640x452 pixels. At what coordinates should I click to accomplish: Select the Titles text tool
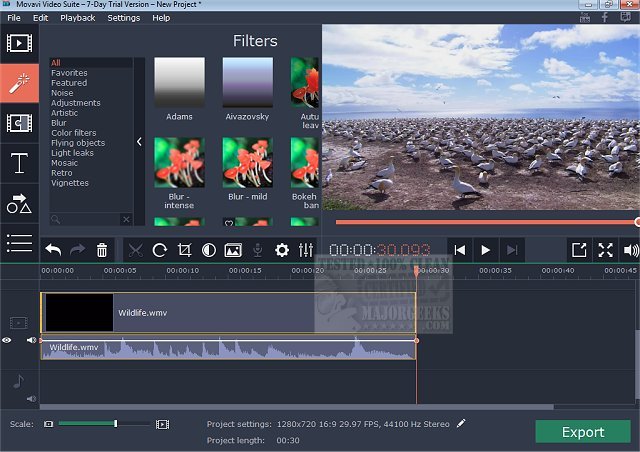tap(19, 164)
